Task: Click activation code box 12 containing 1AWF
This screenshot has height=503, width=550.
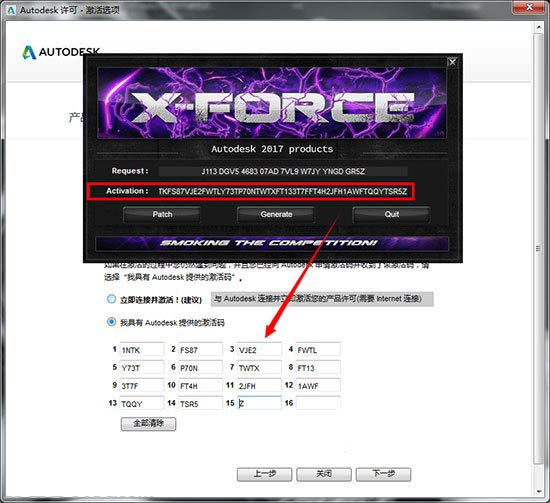Action: [318, 386]
